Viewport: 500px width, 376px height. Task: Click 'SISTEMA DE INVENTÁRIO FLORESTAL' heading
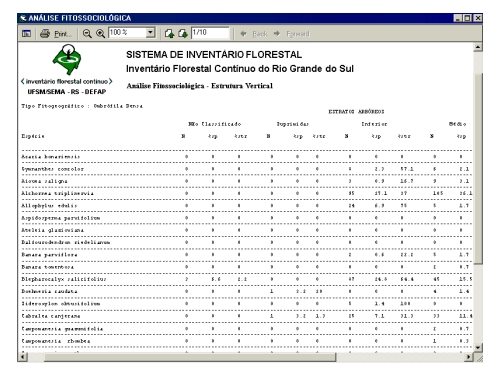(214, 54)
